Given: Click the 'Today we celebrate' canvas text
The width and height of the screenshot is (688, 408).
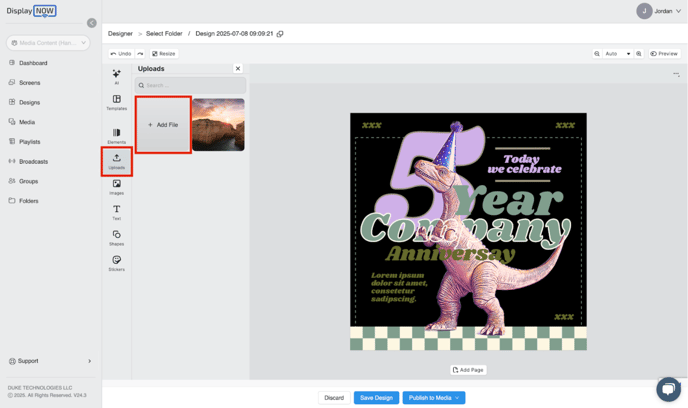Looking at the screenshot, I should [x=524, y=164].
